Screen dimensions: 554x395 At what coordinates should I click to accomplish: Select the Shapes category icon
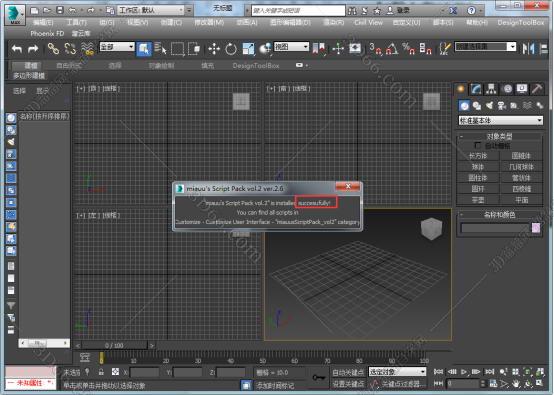477,105
